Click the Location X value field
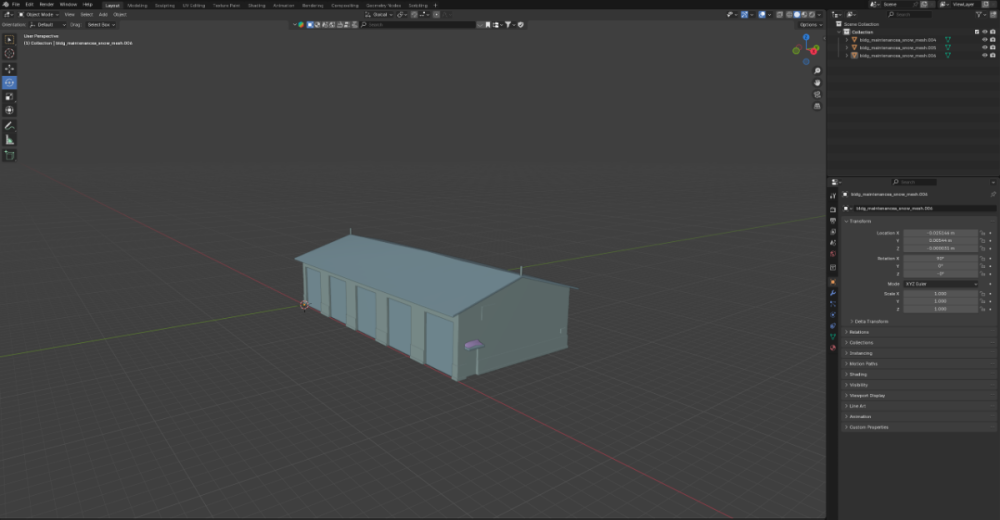 pyautogui.click(x=940, y=233)
